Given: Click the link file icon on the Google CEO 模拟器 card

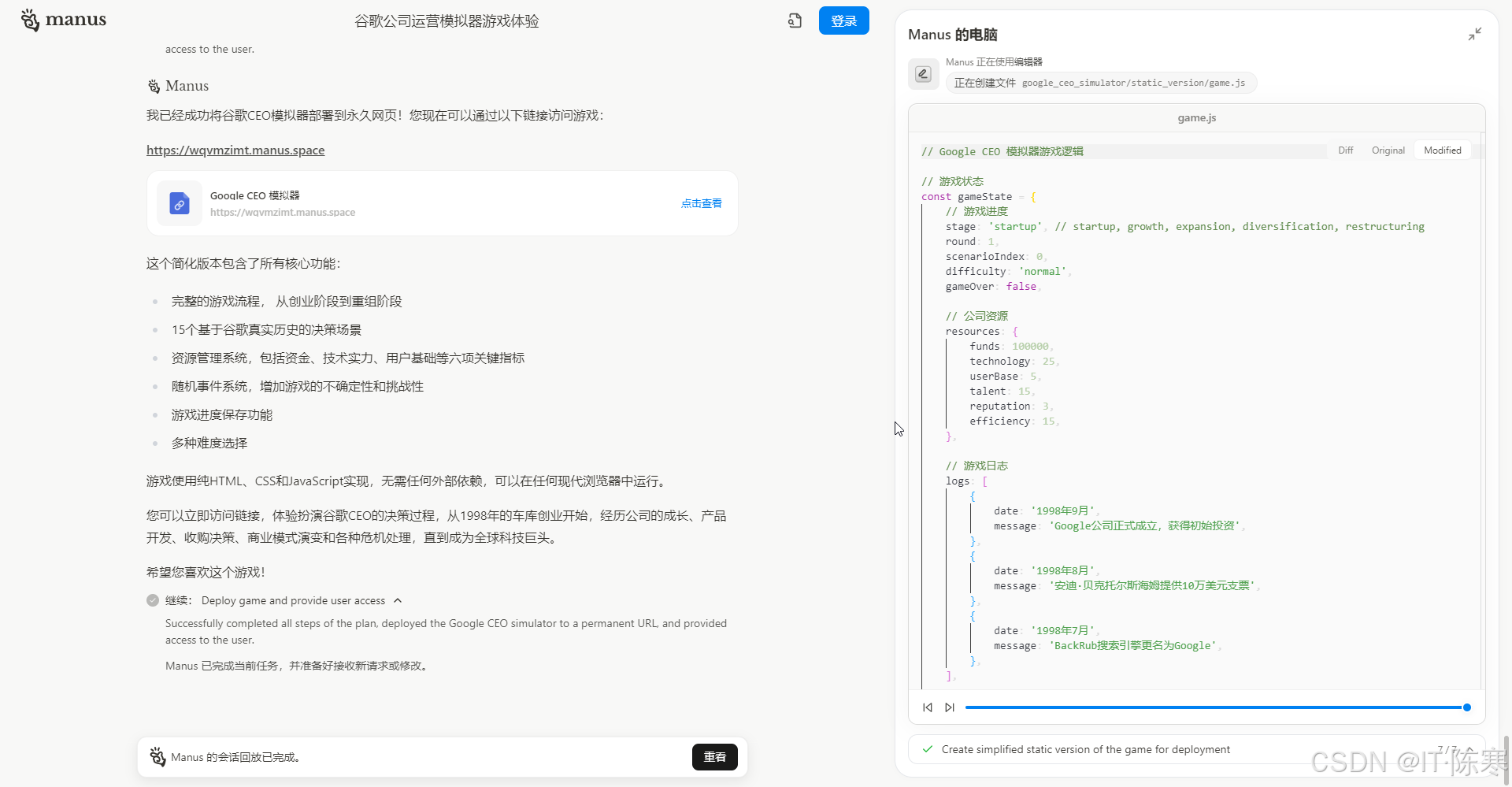Looking at the screenshot, I should click(180, 203).
